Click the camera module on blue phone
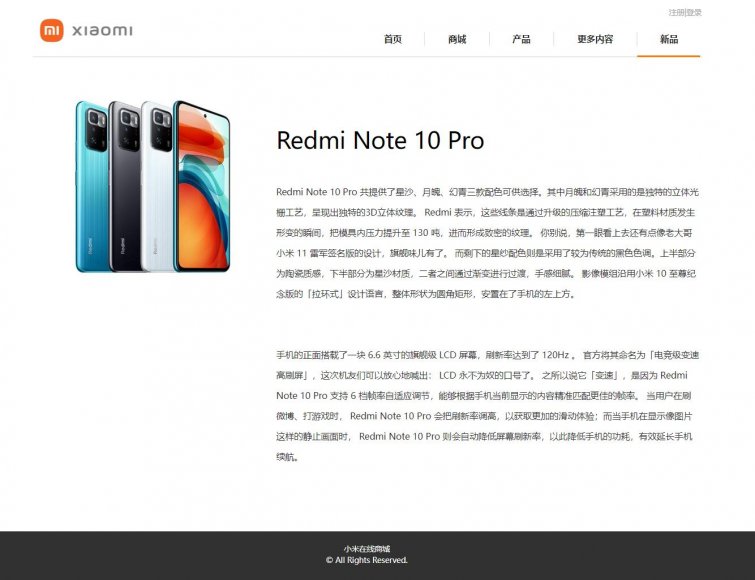 click(x=97, y=130)
